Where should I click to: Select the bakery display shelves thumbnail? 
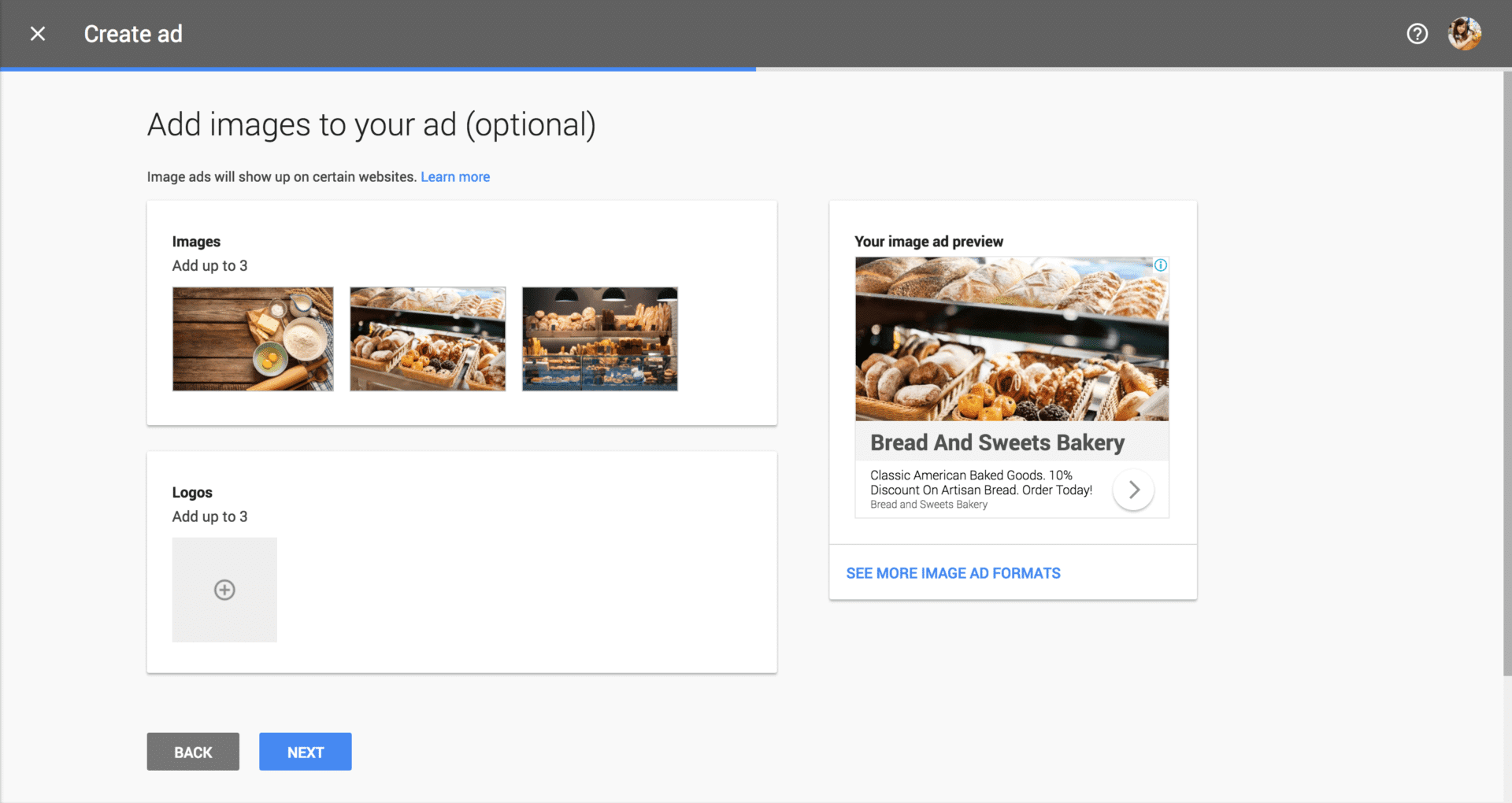[x=599, y=339]
